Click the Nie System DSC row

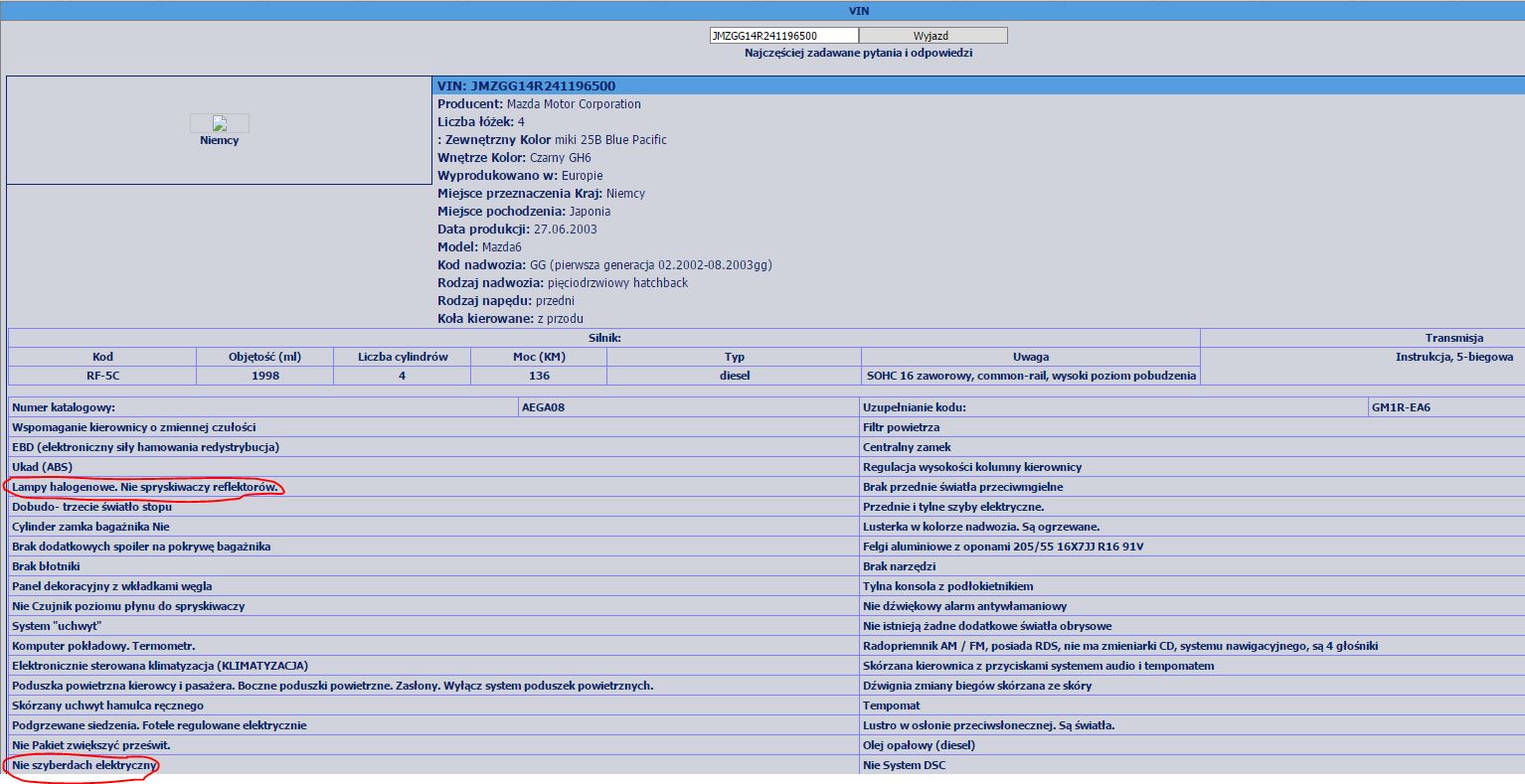(904, 765)
